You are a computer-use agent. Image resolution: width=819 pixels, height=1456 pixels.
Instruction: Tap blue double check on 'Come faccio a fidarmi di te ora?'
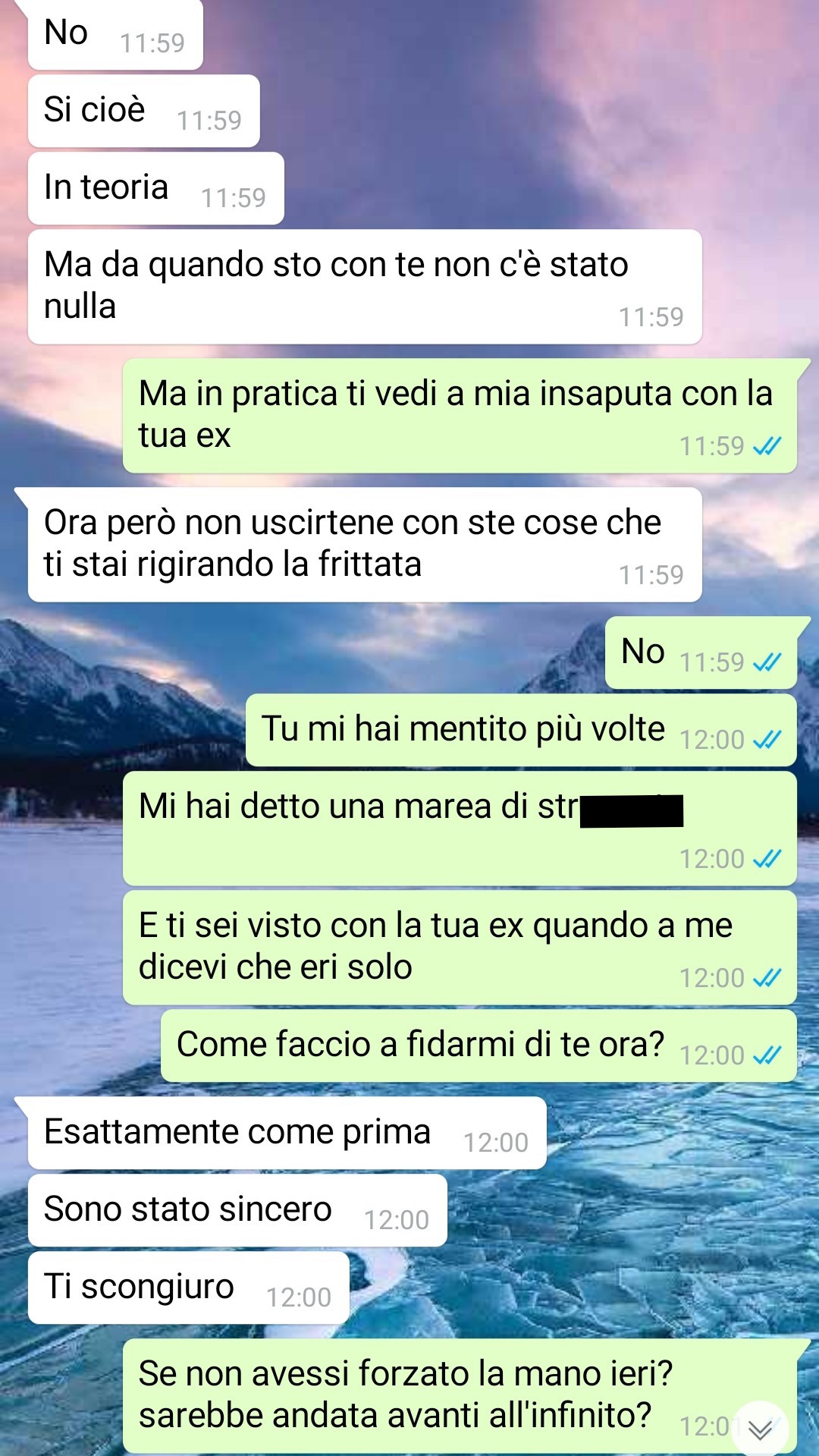tap(767, 1055)
